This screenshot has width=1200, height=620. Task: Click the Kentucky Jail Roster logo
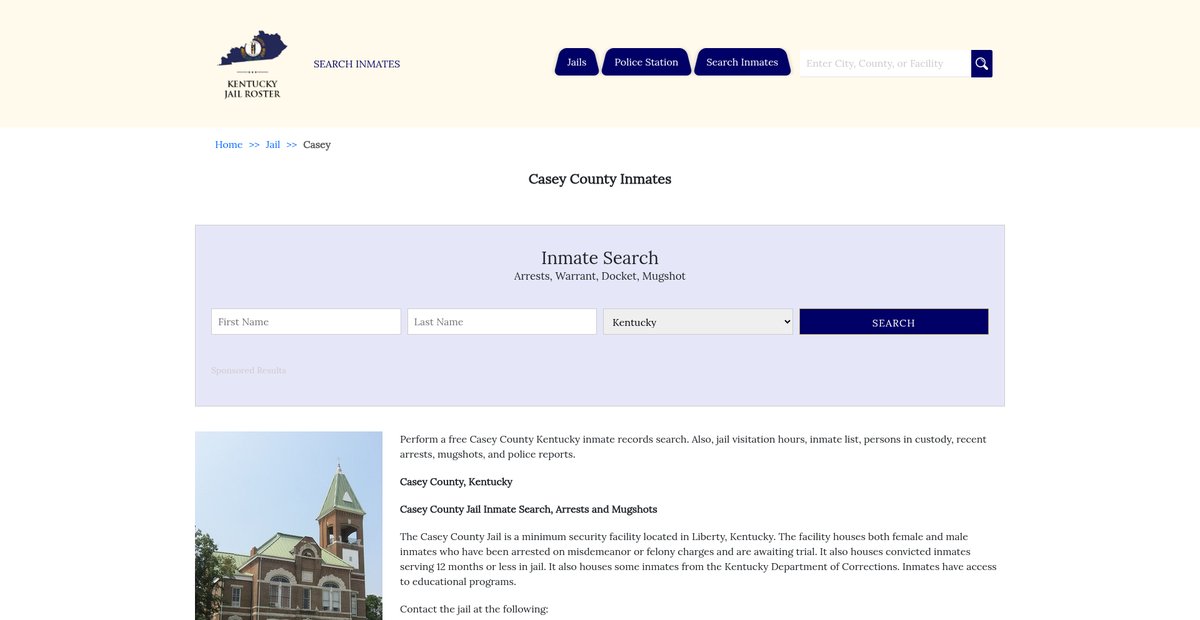[x=253, y=64]
